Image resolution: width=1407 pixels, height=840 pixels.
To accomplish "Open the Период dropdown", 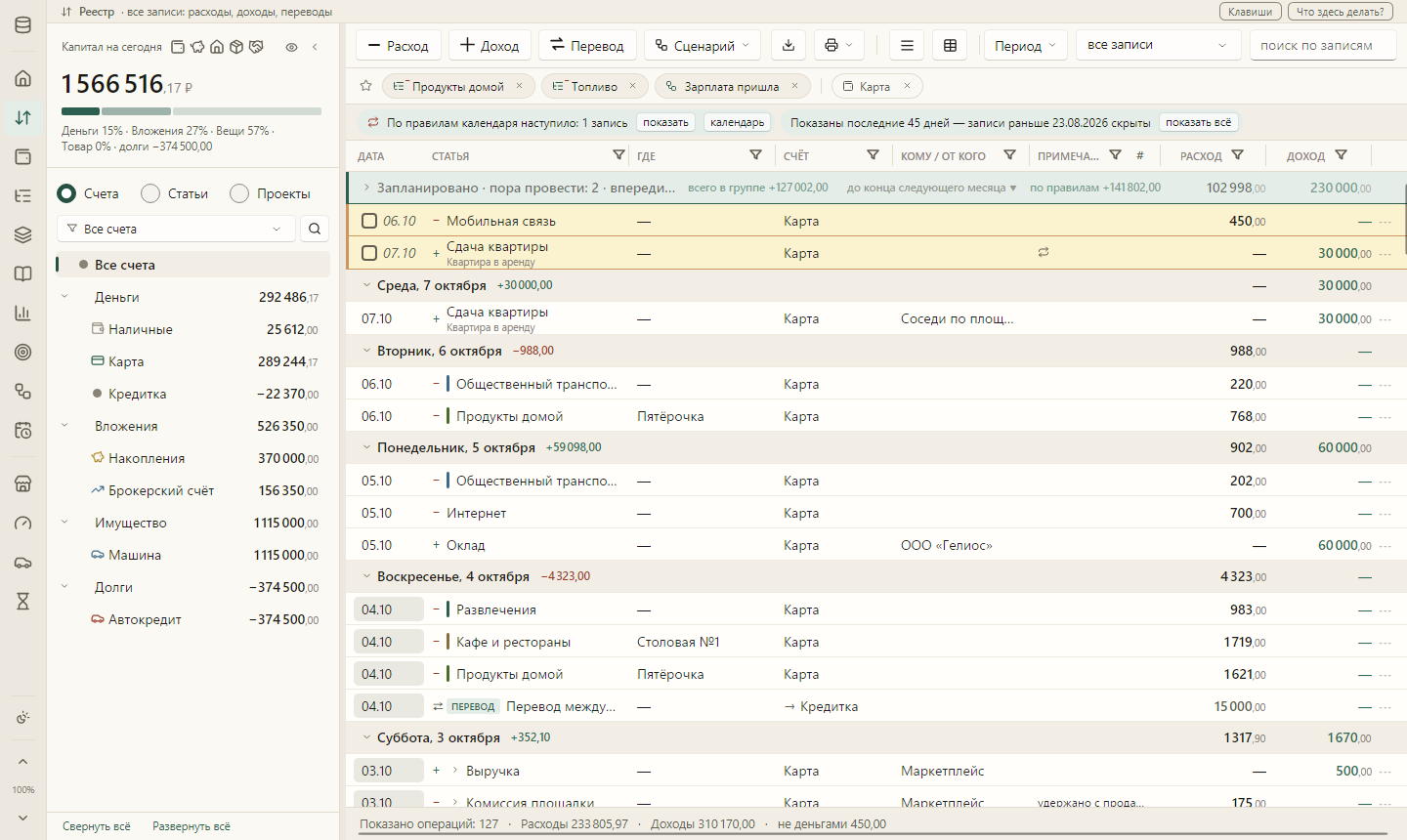I will [1025, 45].
